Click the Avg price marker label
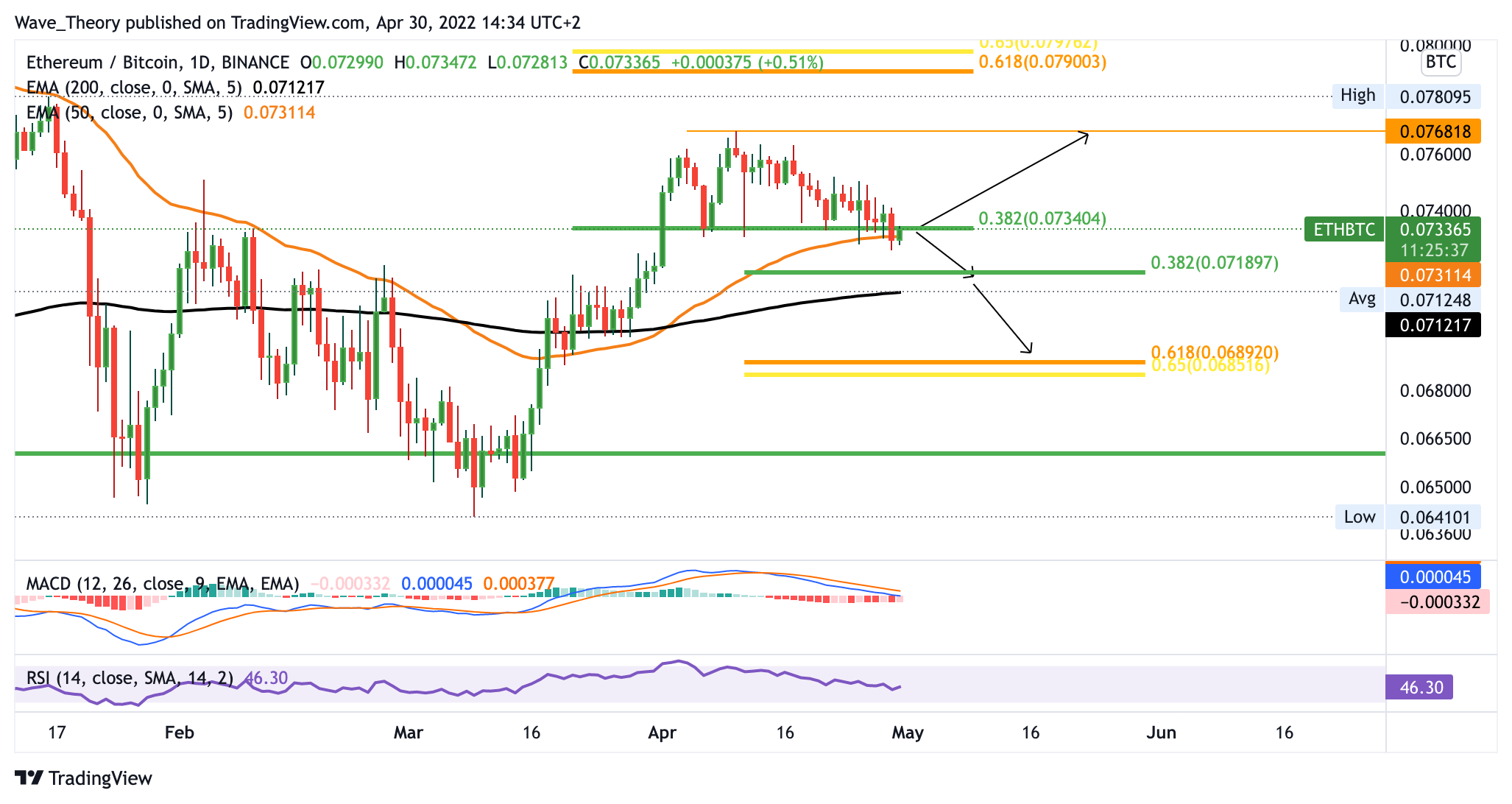This screenshot has width=1512, height=804. [x=1361, y=299]
